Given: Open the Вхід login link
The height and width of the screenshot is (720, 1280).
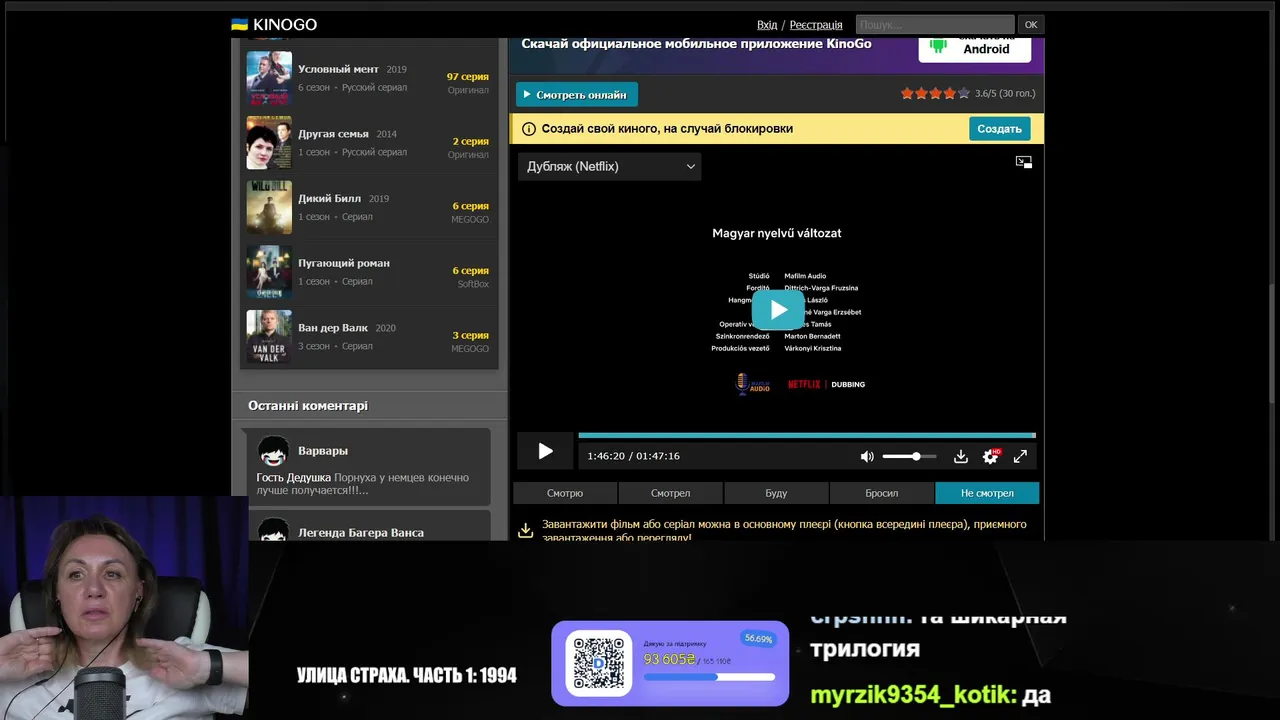Looking at the screenshot, I should (767, 25).
